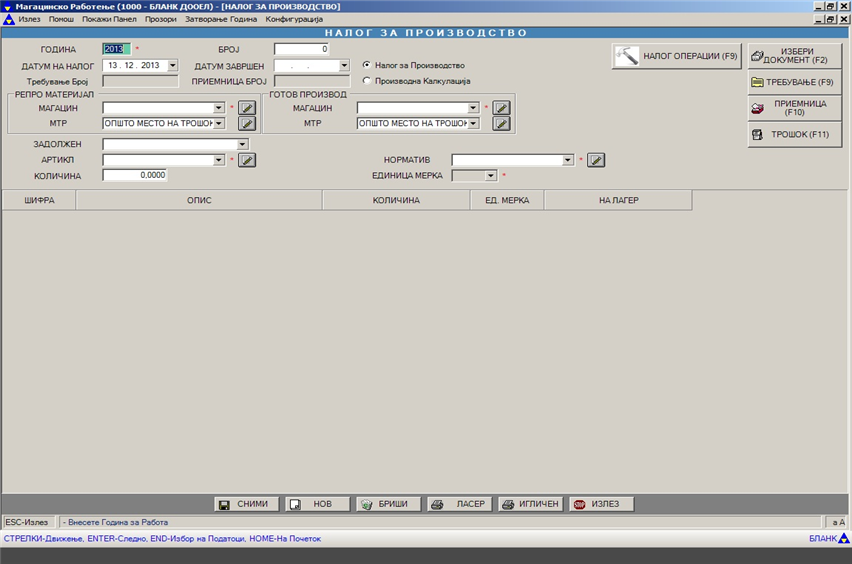Click the ОПИС column header
The height and width of the screenshot is (564, 852).
pos(199,200)
